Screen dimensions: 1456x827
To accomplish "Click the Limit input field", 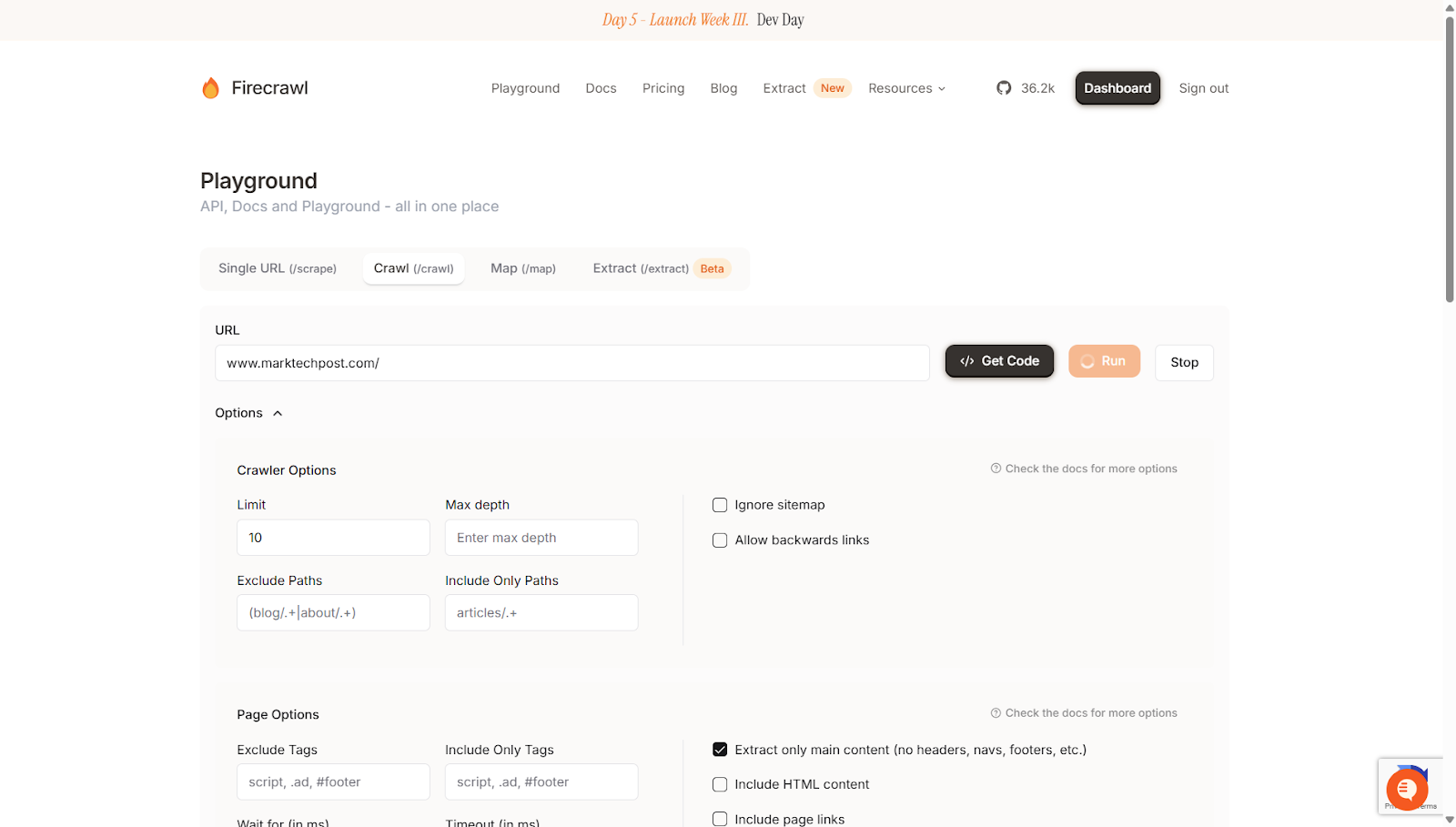I will [x=333, y=538].
